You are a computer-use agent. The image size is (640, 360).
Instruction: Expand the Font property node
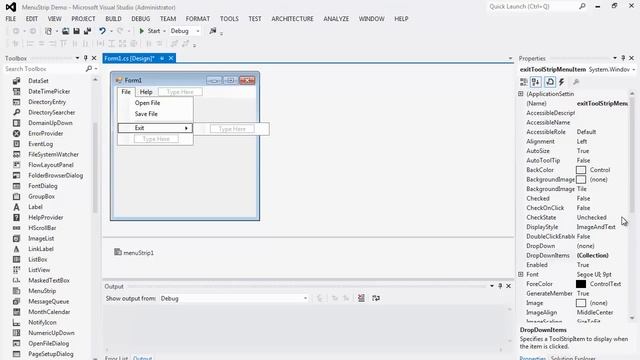pyautogui.click(x=521, y=274)
